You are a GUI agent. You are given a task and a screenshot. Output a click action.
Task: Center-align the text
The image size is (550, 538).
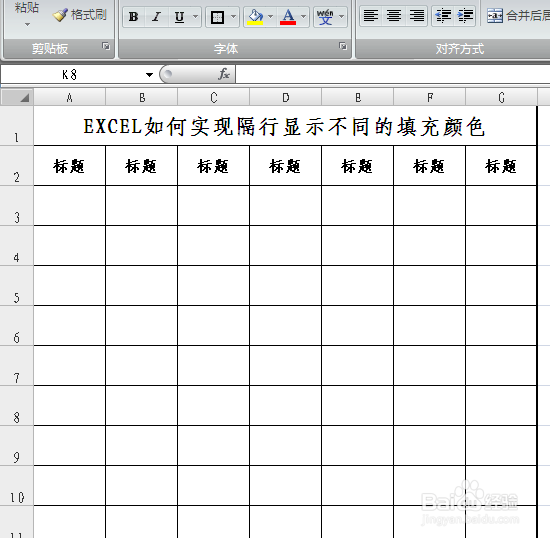394,16
